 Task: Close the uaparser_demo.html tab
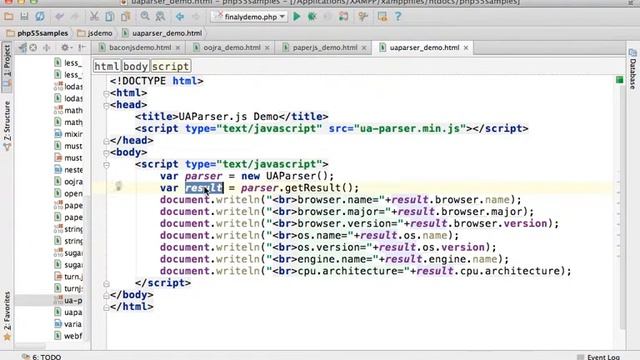466,48
